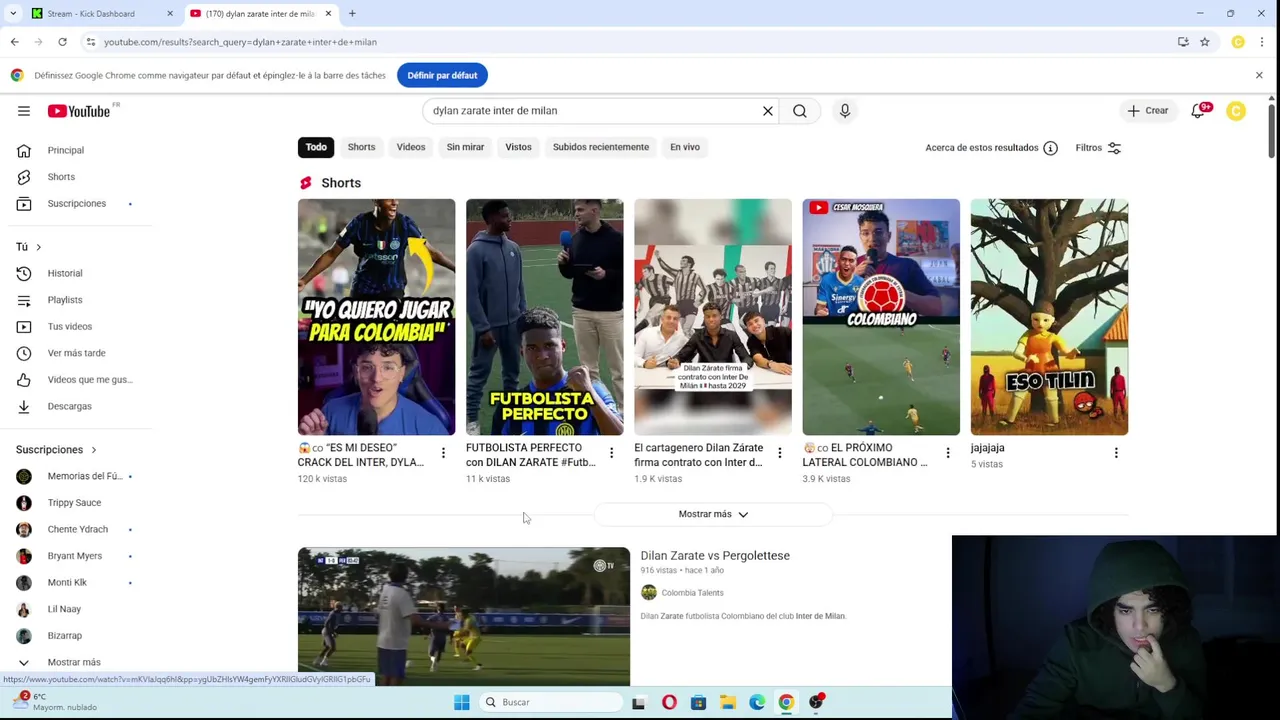Open 'Acerca de estos resultados' info
The image size is (1280, 720).
tap(991, 148)
